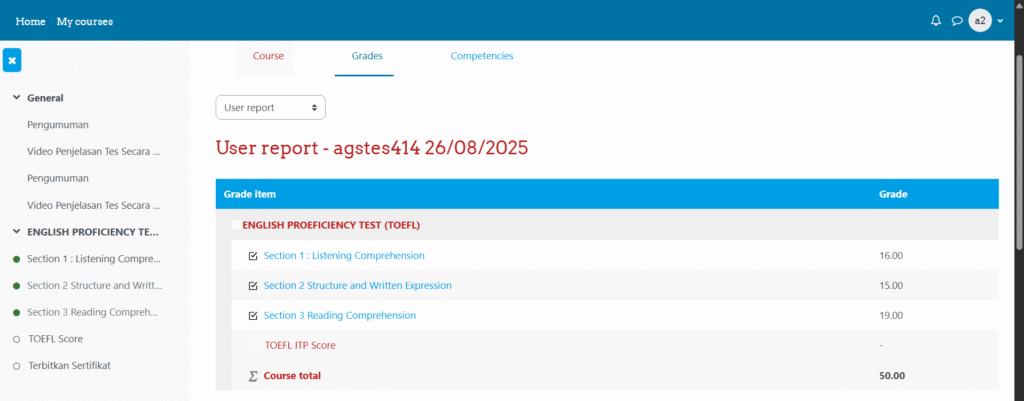Click completion circle beside TOEFL Score
The image size is (1024, 401).
(x=16, y=339)
